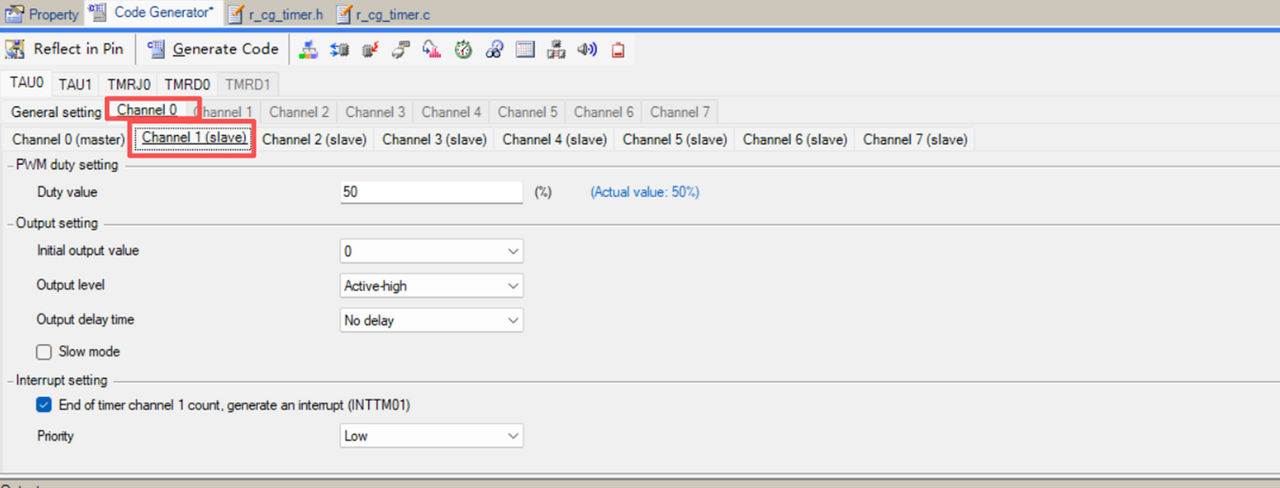Image resolution: width=1280 pixels, height=488 pixels.
Task: Expand the Initial output value dropdown
Action: point(432,251)
